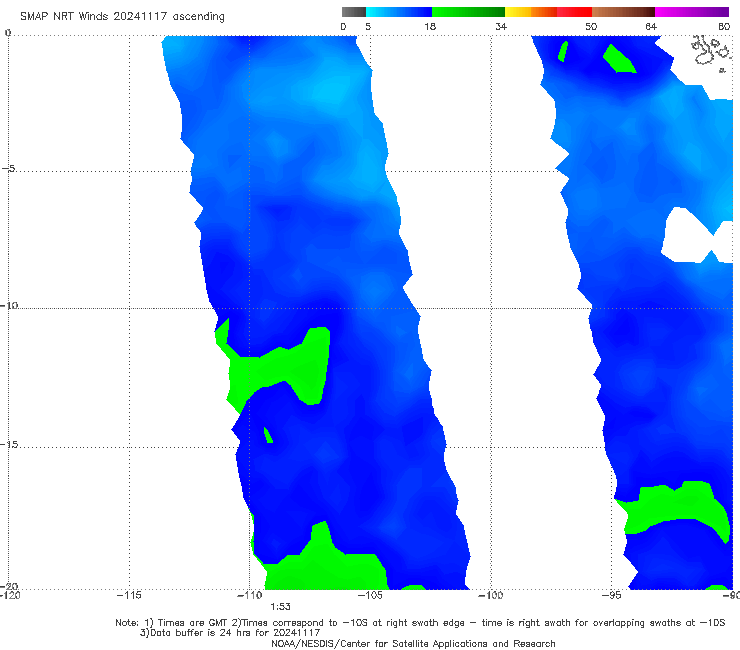Click the 'NOAA/NESDIS/Center for Satellite Applications' credit line
This screenshot has height=650, width=740.
click(x=413, y=644)
